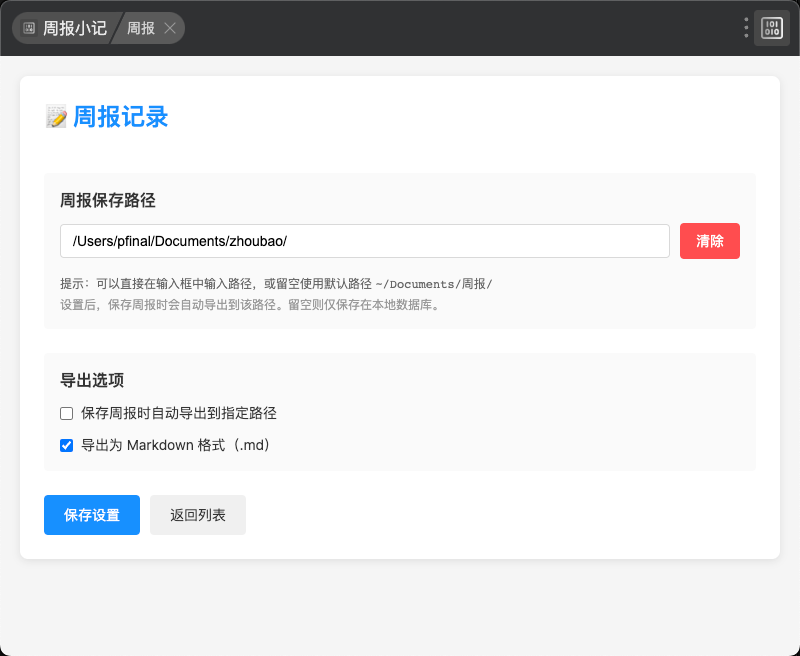
Task: Click the 导出选项 section heading
Action: coord(92,380)
